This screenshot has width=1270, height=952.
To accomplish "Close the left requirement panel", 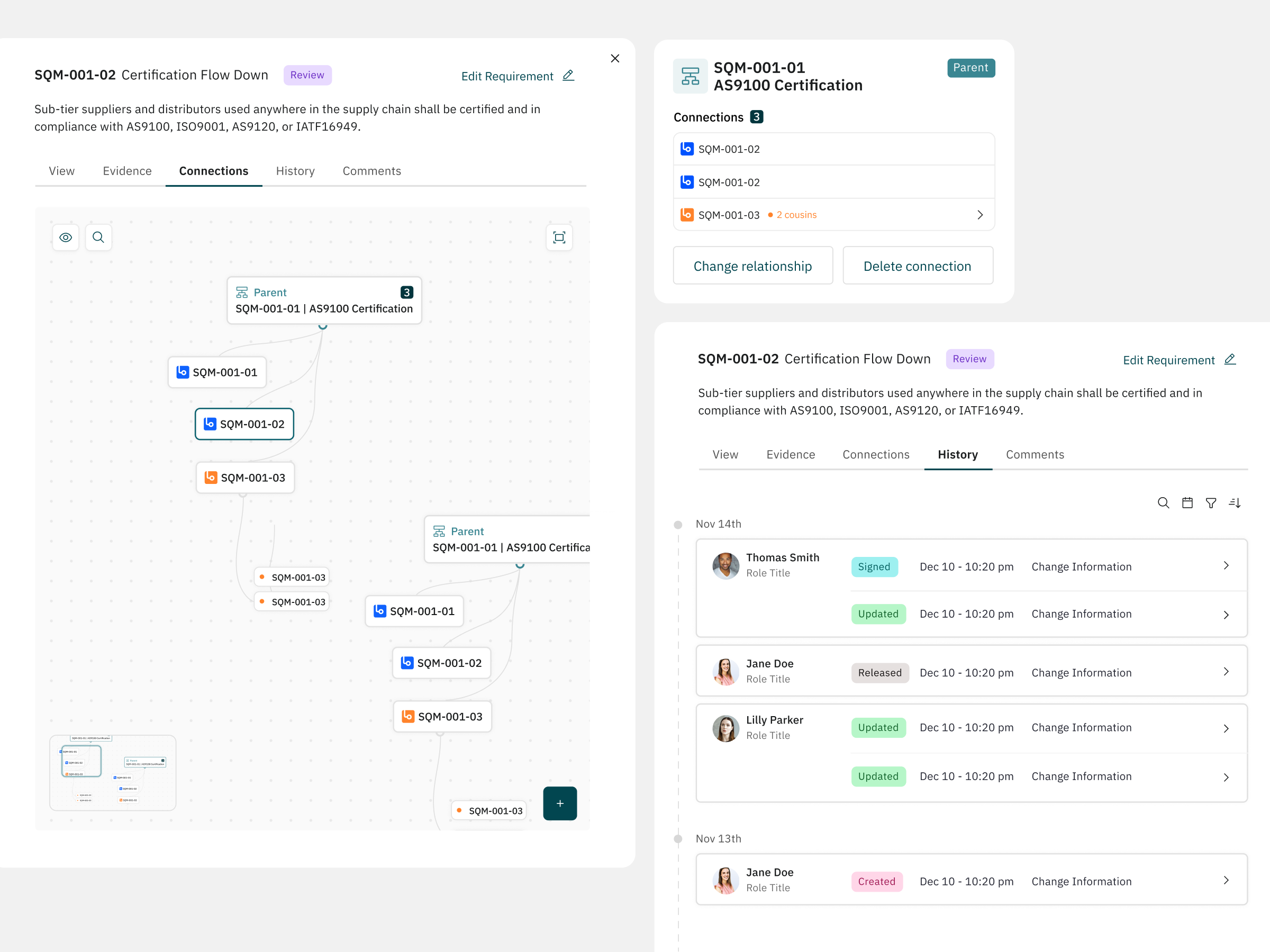I will [615, 59].
